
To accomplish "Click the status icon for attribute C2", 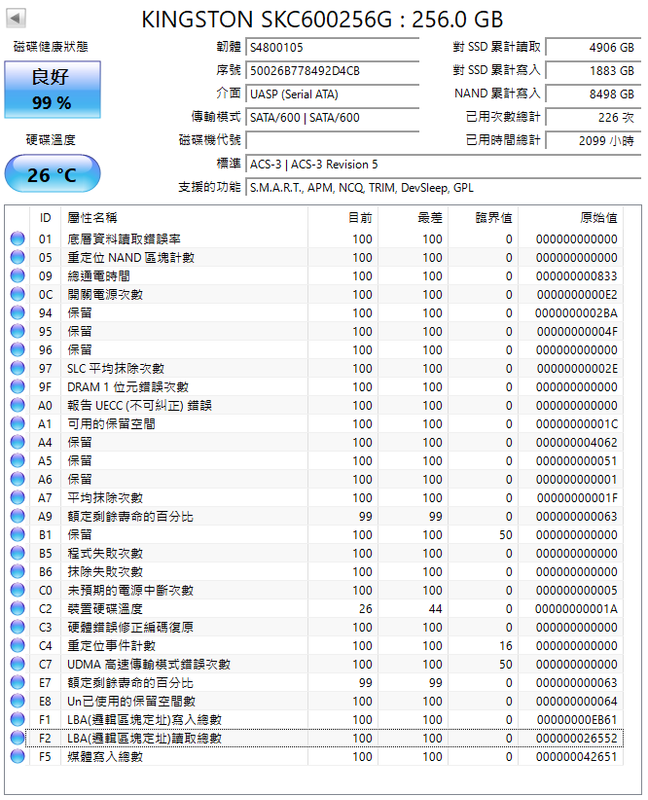I will click(17, 608).
